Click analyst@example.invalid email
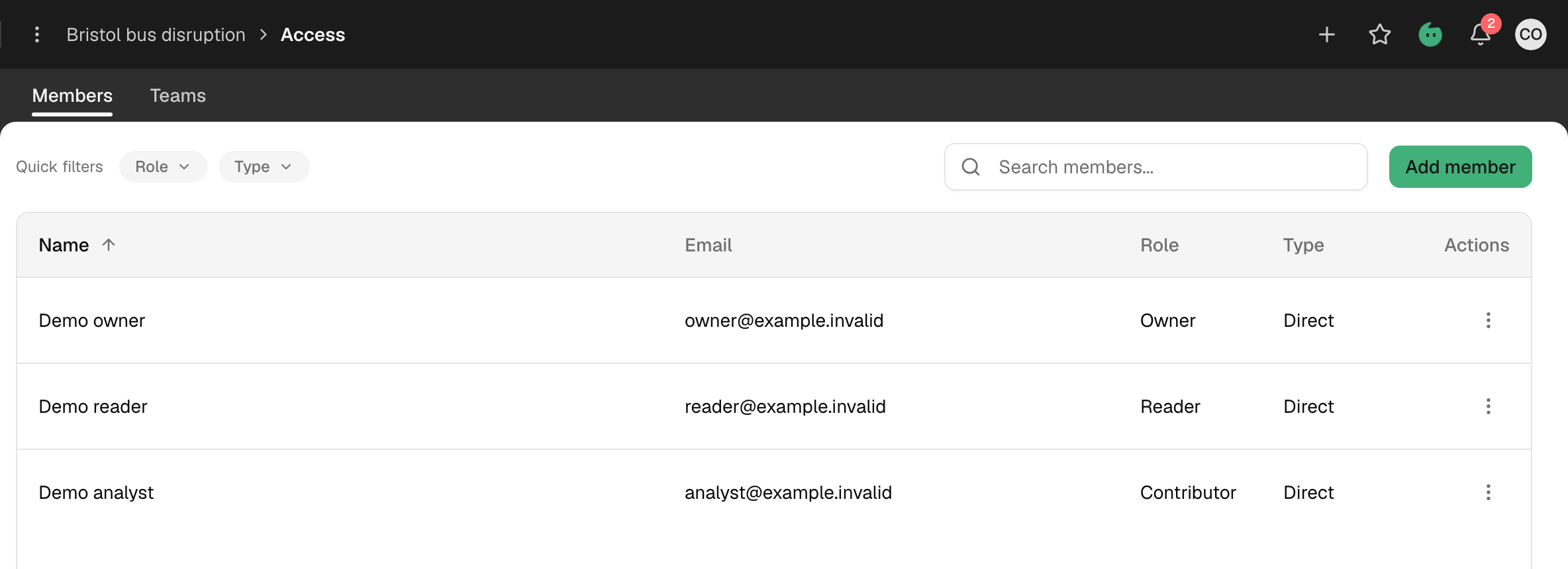Viewport: 1568px width, 569px height. pyautogui.click(x=789, y=492)
